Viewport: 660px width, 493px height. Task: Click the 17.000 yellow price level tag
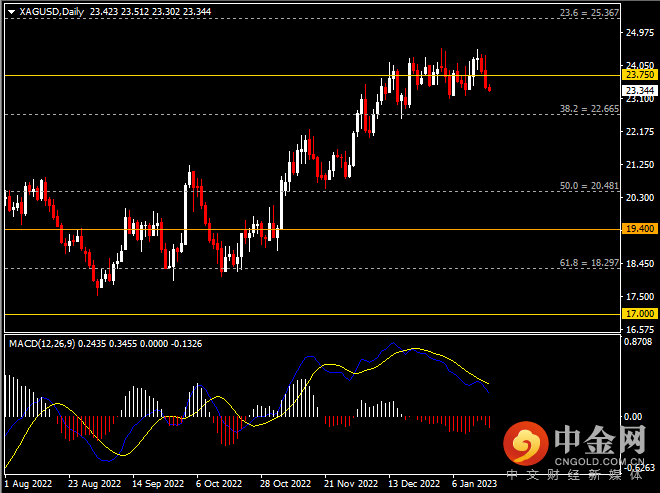click(x=638, y=314)
